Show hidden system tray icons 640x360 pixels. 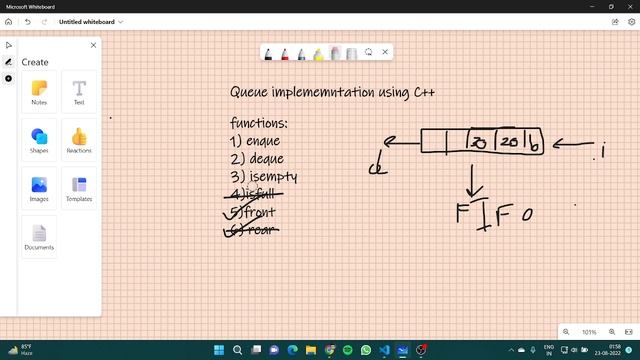point(511,350)
